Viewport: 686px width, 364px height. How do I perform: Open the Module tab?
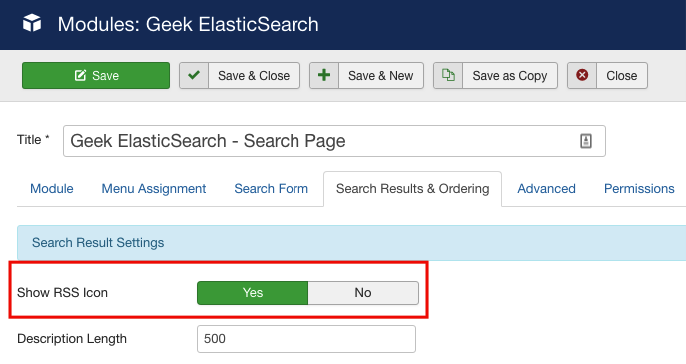[52, 189]
